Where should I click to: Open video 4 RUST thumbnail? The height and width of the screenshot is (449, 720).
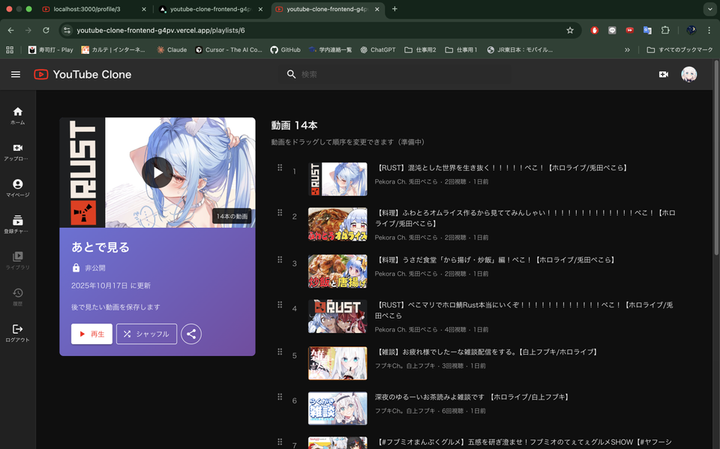338,316
